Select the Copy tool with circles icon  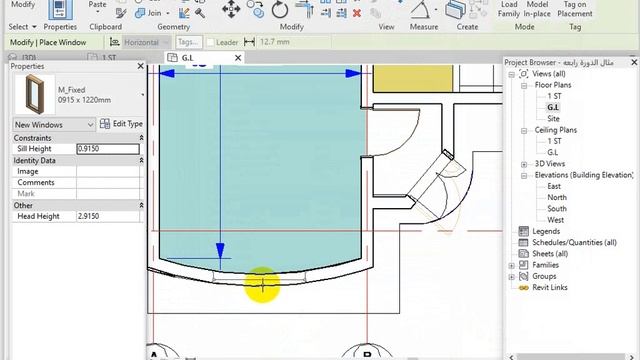(x=256, y=9)
